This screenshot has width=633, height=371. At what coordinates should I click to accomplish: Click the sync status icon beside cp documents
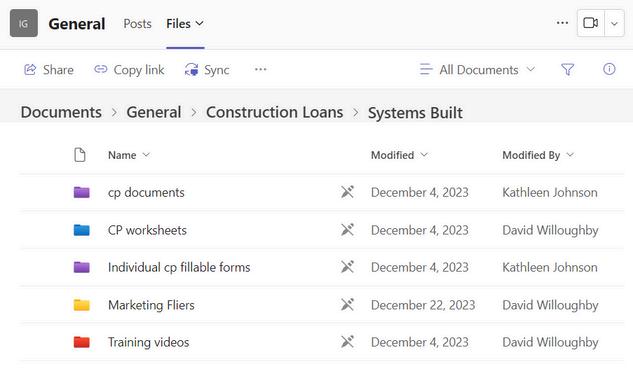[347, 192]
